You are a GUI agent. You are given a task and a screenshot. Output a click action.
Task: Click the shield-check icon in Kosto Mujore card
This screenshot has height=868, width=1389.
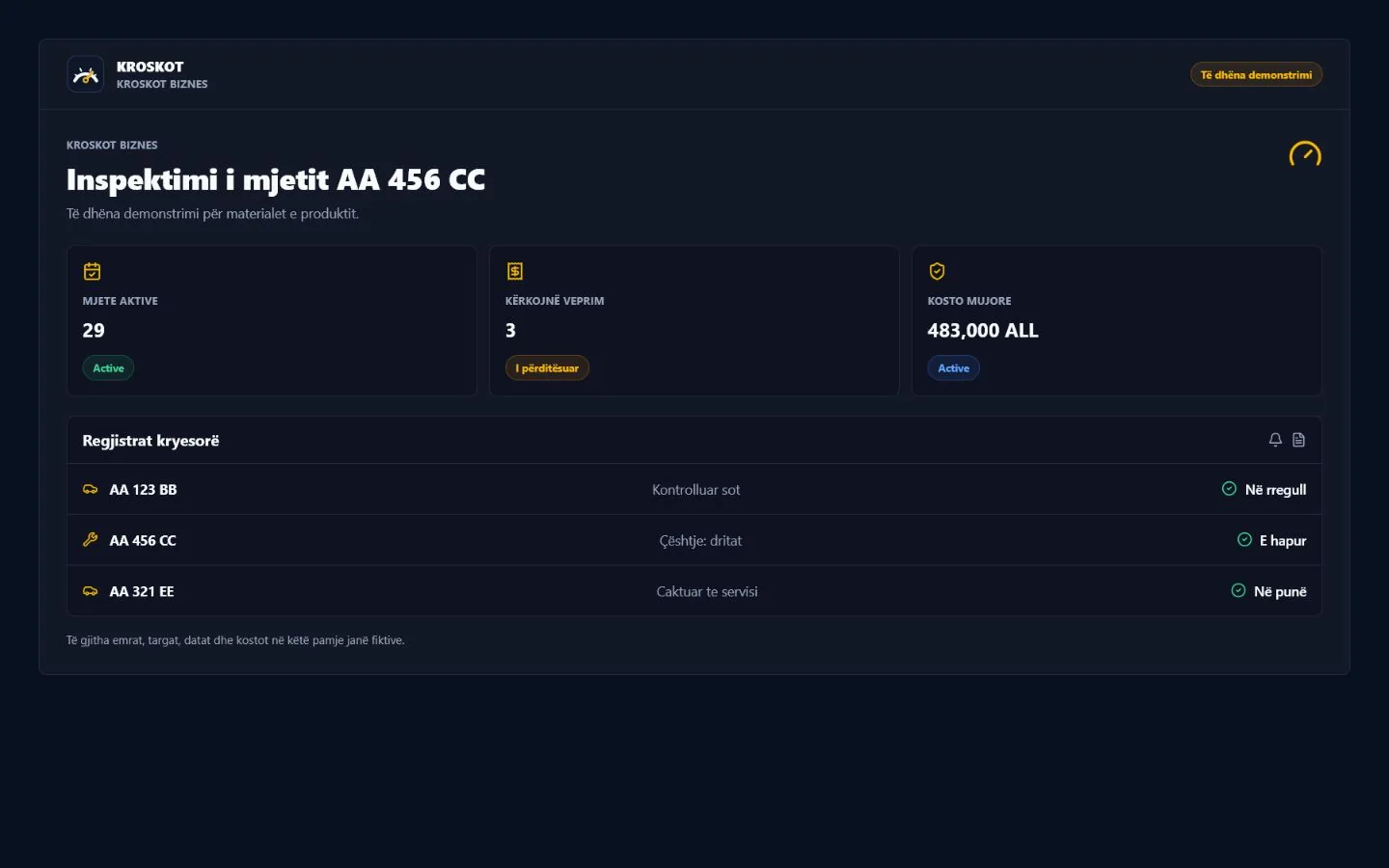937,271
